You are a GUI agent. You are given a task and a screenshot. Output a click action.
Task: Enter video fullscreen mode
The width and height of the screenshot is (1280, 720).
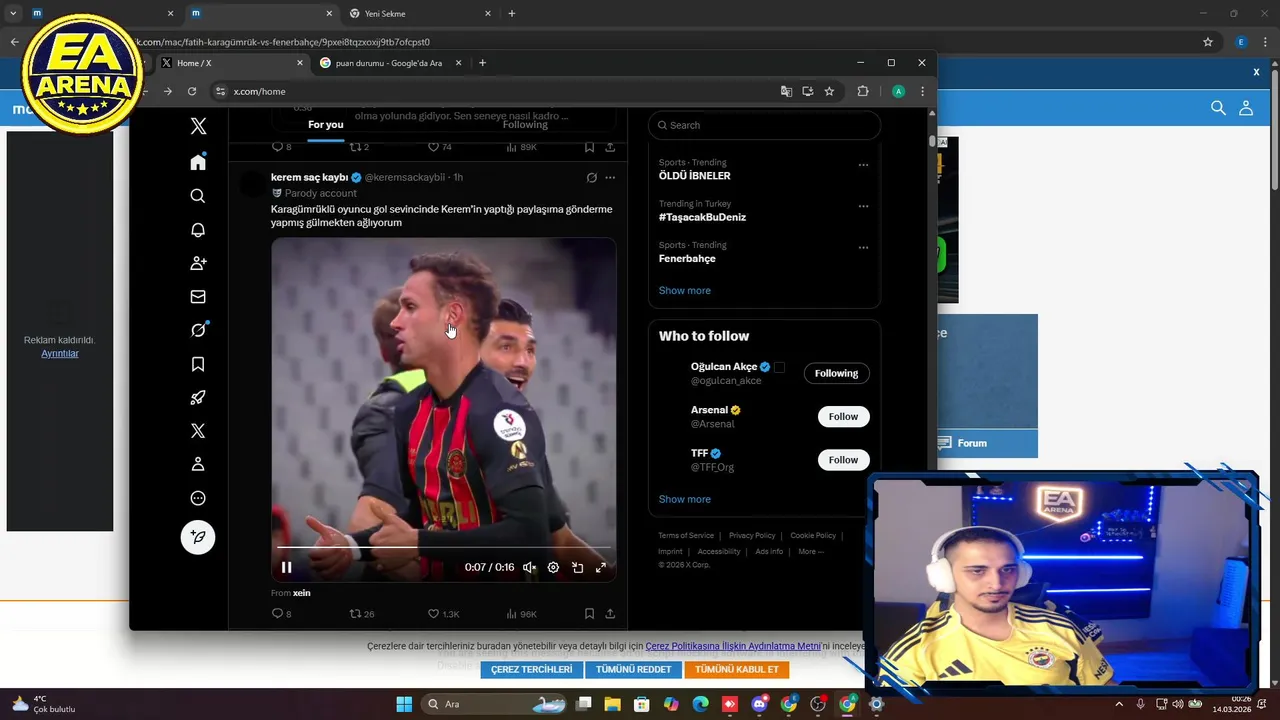point(601,567)
